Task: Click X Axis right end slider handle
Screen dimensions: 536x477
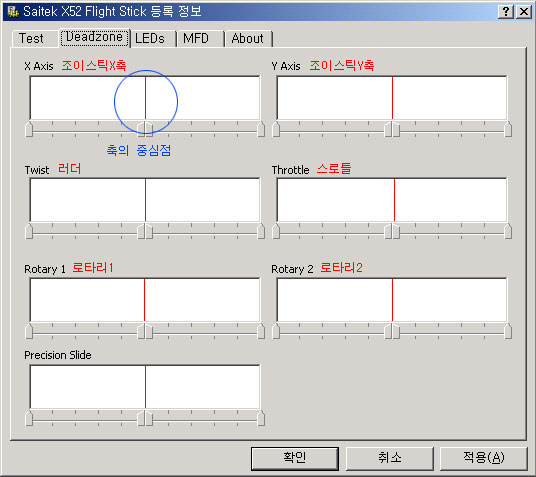Action: 261,129
